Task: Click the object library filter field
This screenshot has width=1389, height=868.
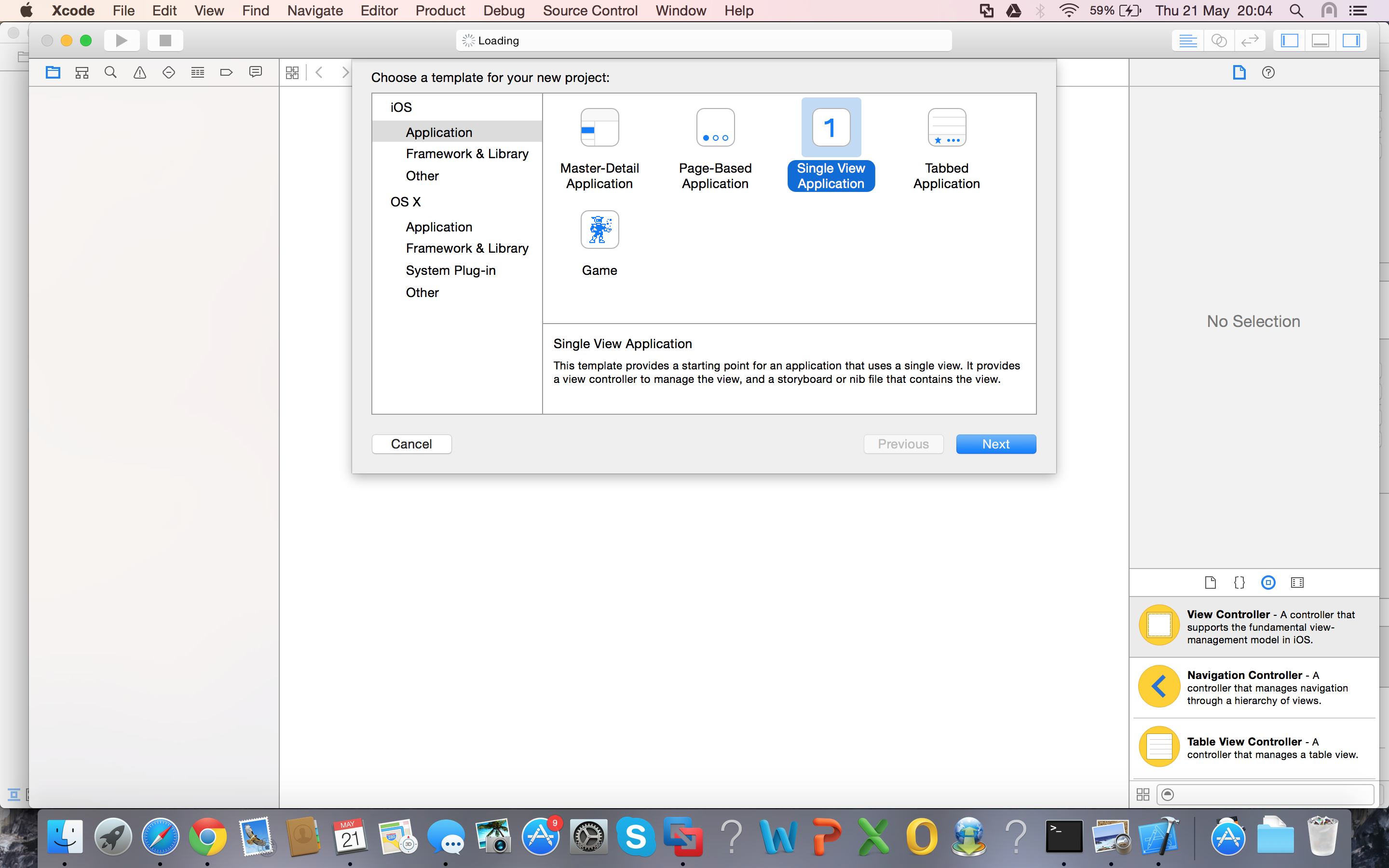Action: point(1268,795)
